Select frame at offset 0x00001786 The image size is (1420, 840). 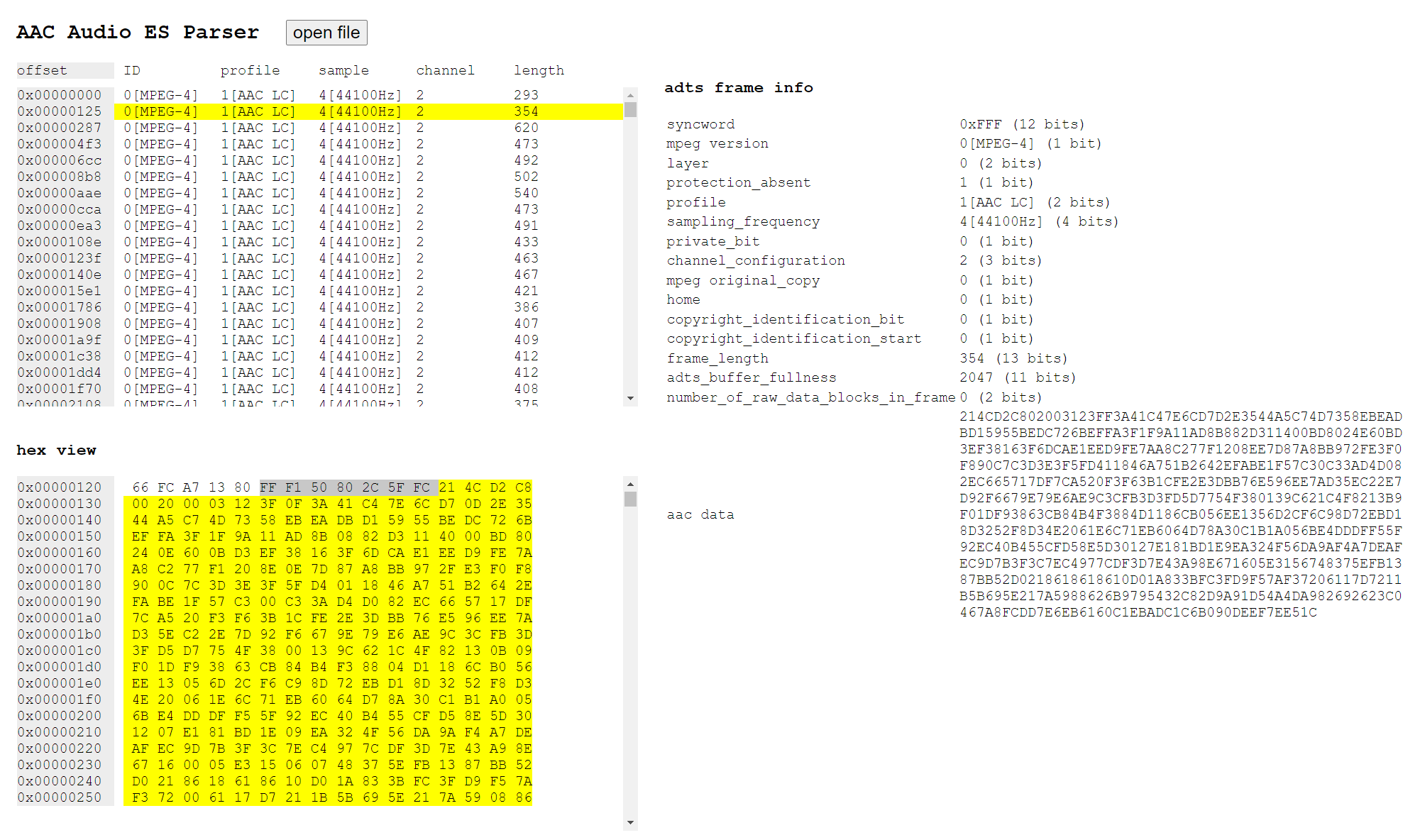[x=60, y=307]
